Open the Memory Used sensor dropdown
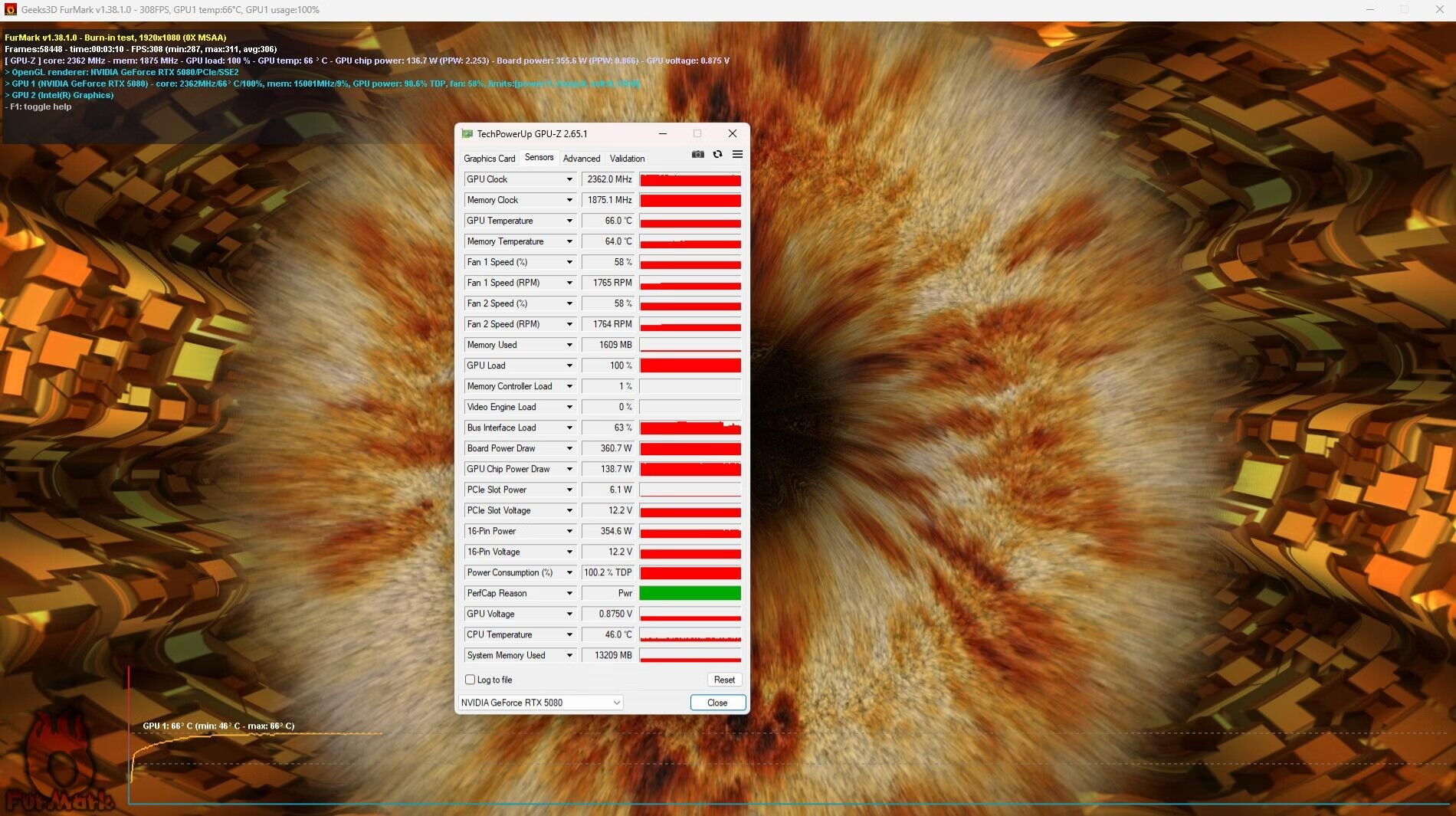The image size is (1456, 816). [569, 345]
